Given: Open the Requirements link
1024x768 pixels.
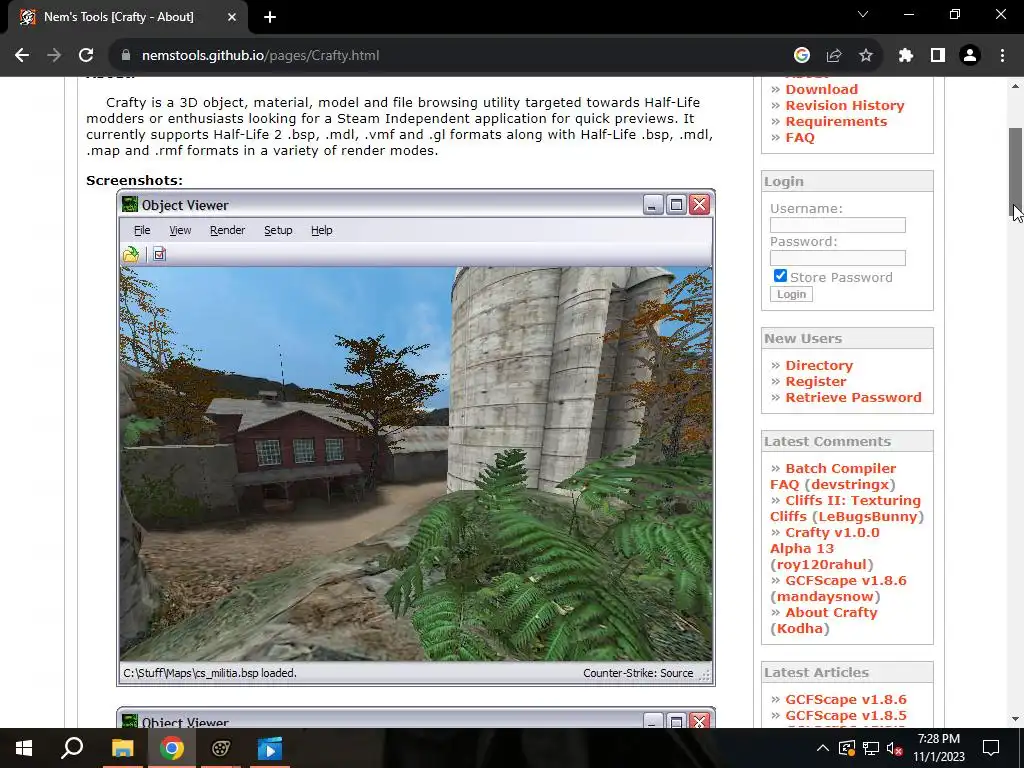Looking at the screenshot, I should [x=836, y=121].
